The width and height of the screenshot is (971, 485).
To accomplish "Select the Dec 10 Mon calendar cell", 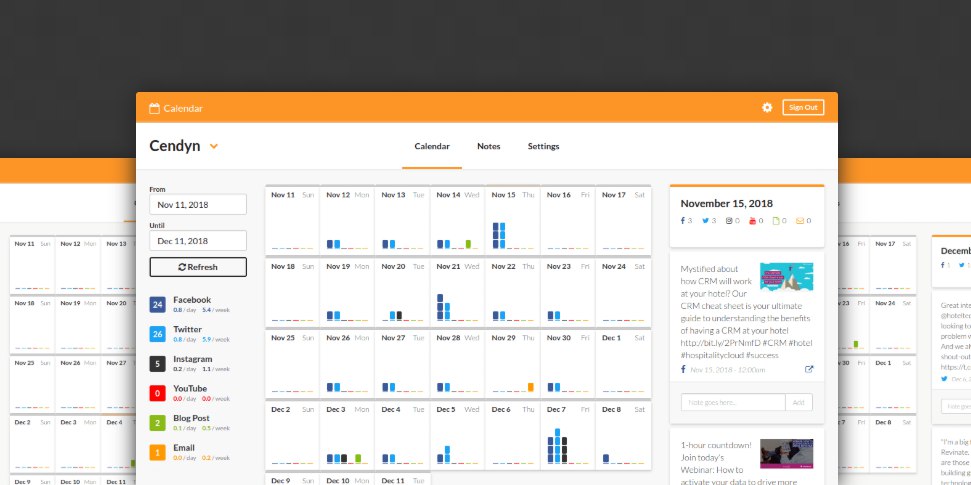I will coord(347,479).
